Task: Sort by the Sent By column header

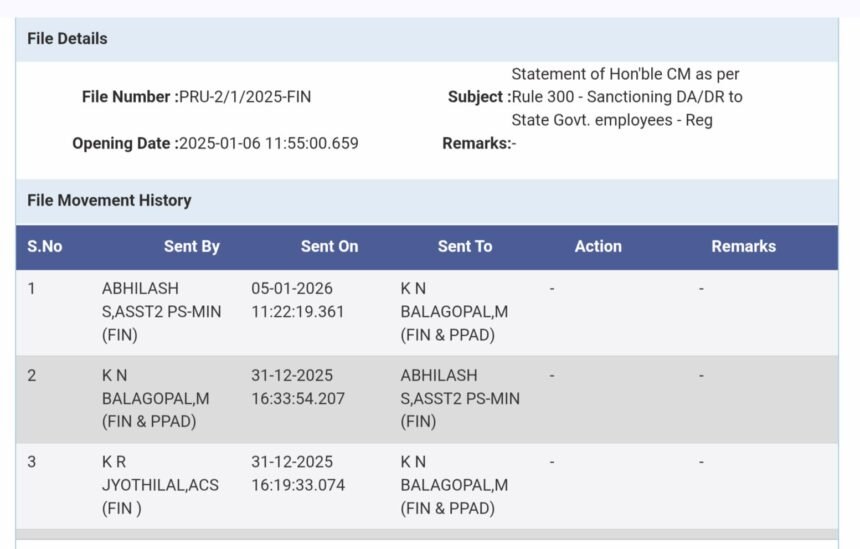Action: click(x=192, y=246)
